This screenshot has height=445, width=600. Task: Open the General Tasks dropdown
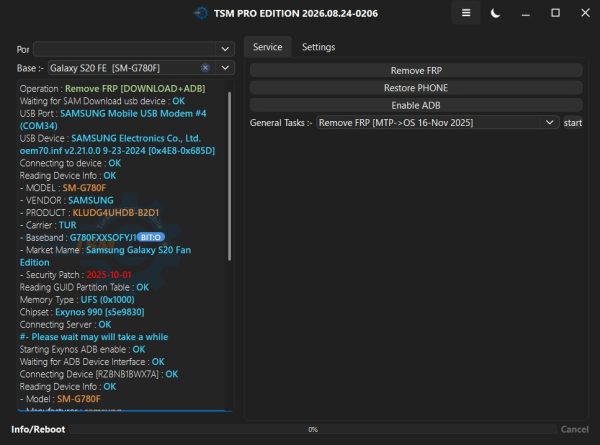pyautogui.click(x=437, y=123)
